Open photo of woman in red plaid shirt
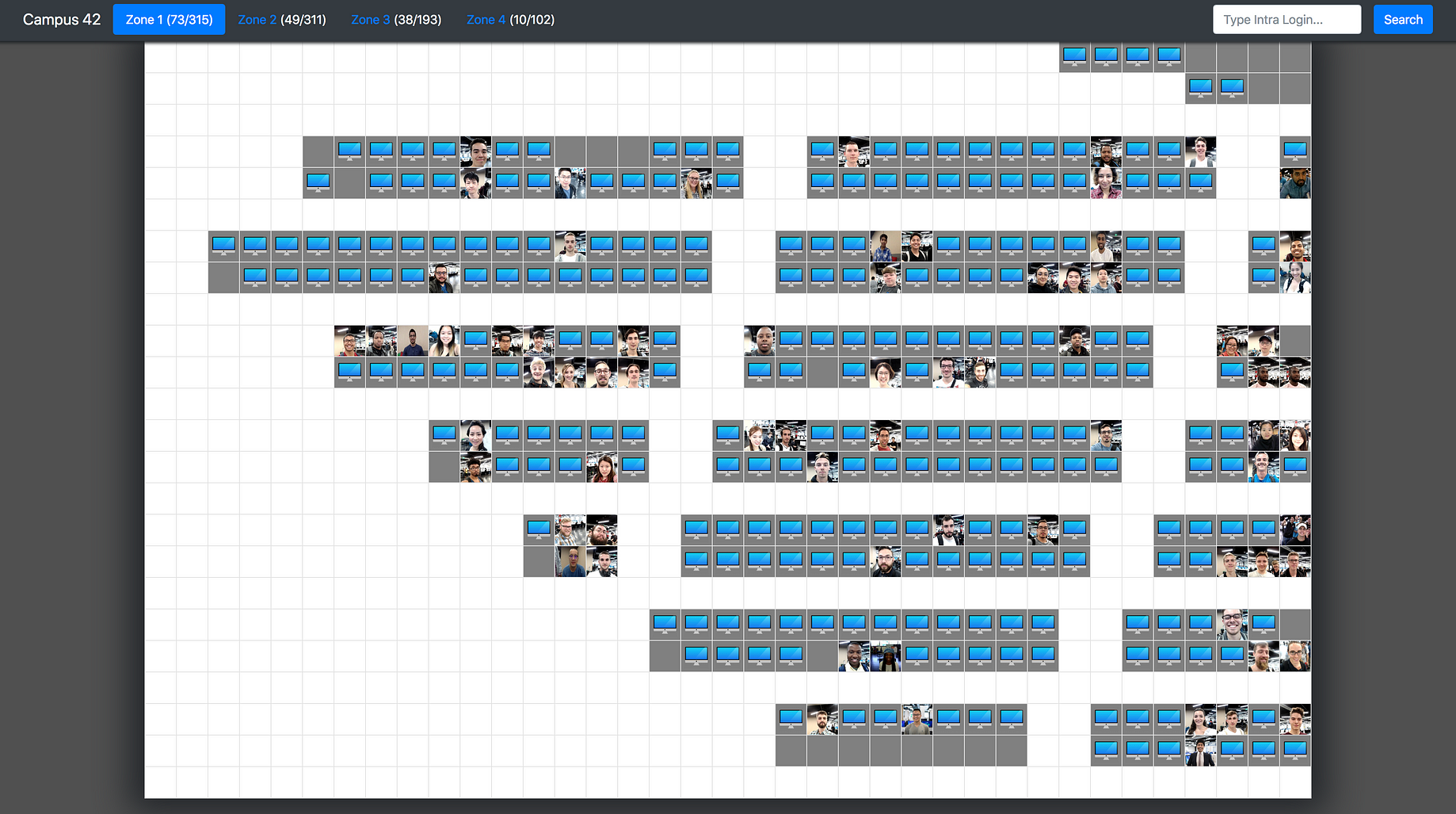The image size is (1456, 814). 1107,183
